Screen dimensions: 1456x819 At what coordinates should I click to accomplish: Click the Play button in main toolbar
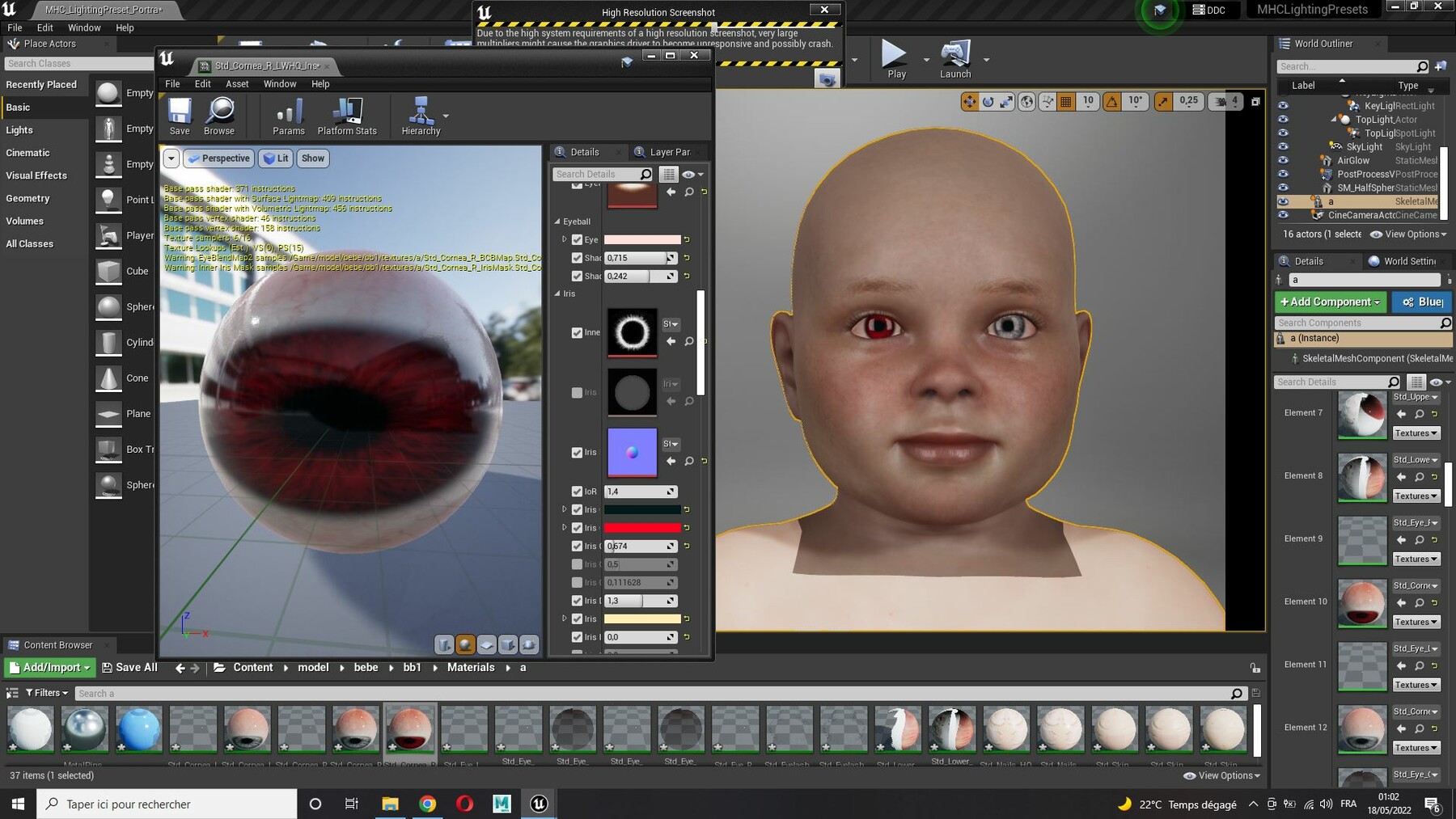pyautogui.click(x=896, y=59)
